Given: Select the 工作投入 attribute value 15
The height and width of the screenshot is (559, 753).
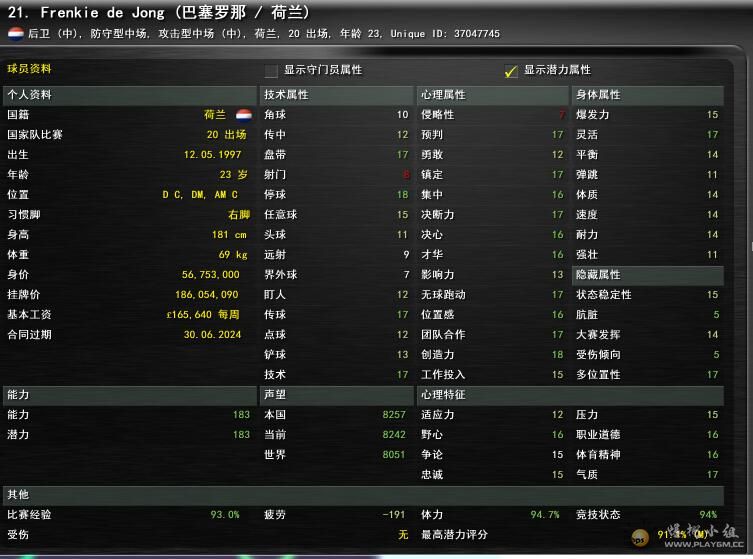Looking at the screenshot, I should (x=557, y=375).
